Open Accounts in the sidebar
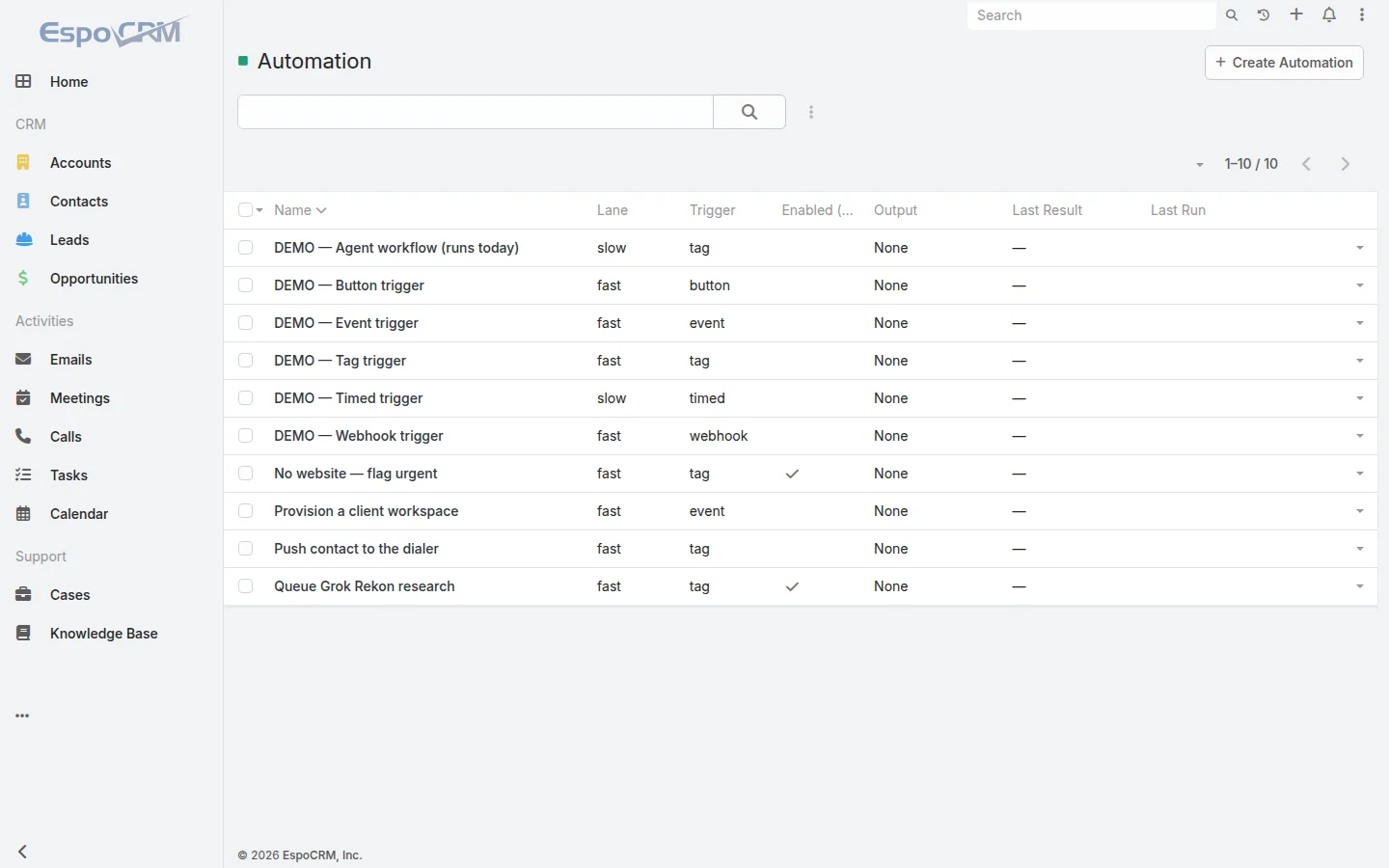Image resolution: width=1389 pixels, height=868 pixels. (80, 163)
